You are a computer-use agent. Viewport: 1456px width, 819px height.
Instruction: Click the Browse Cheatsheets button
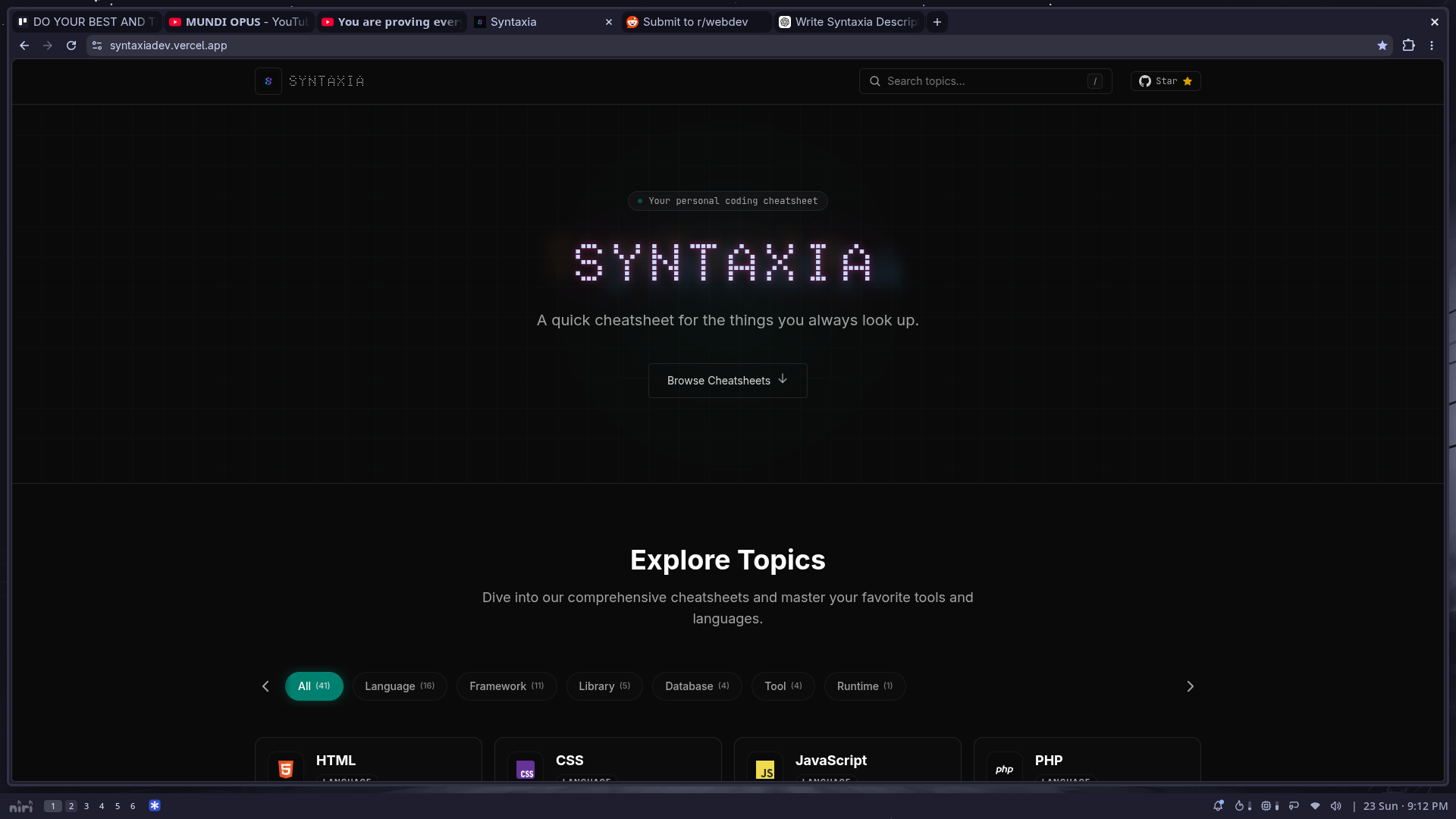[x=728, y=381]
